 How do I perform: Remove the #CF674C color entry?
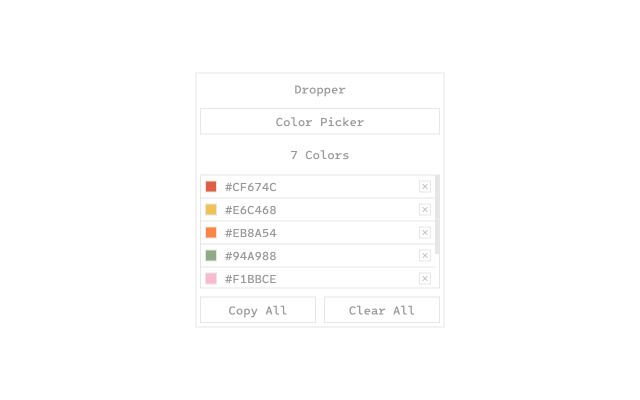[x=425, y=187]
